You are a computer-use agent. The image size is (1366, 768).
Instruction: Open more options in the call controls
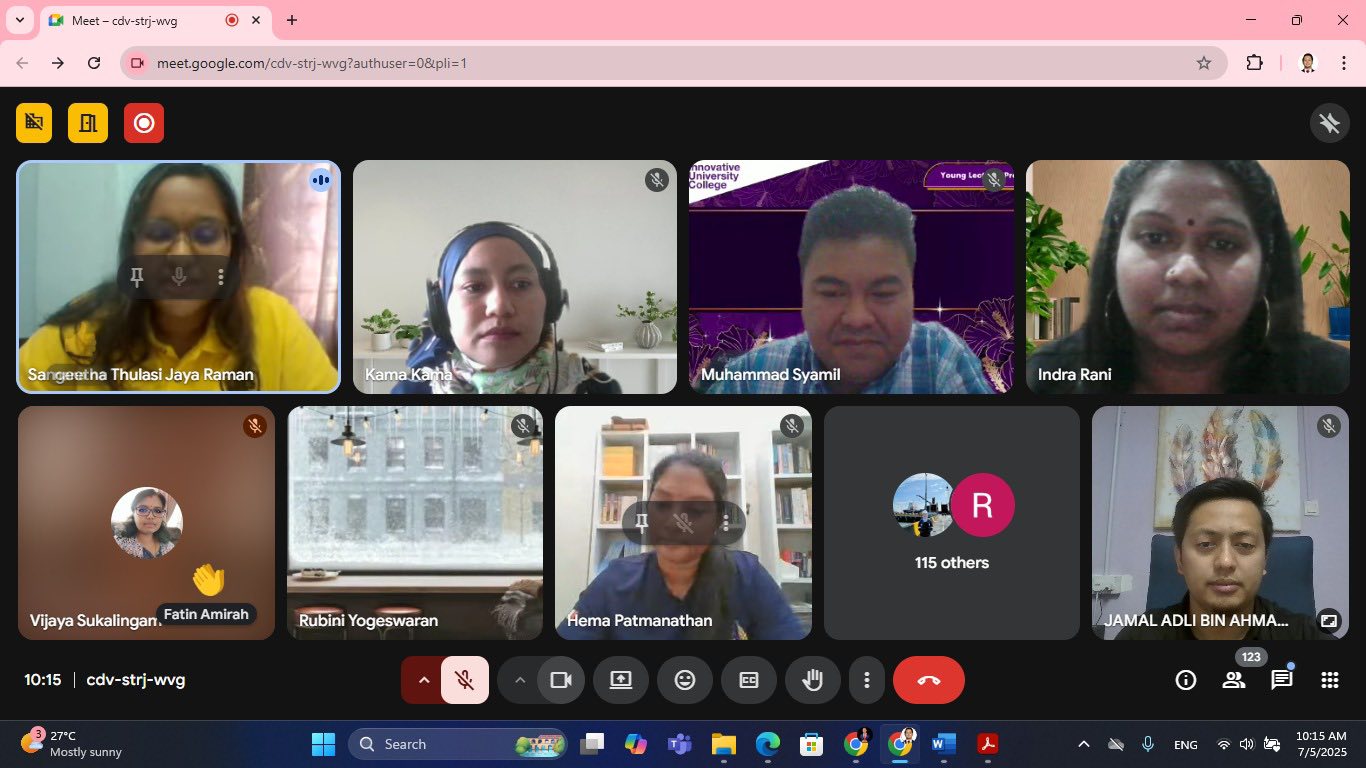tap(866, 680)
